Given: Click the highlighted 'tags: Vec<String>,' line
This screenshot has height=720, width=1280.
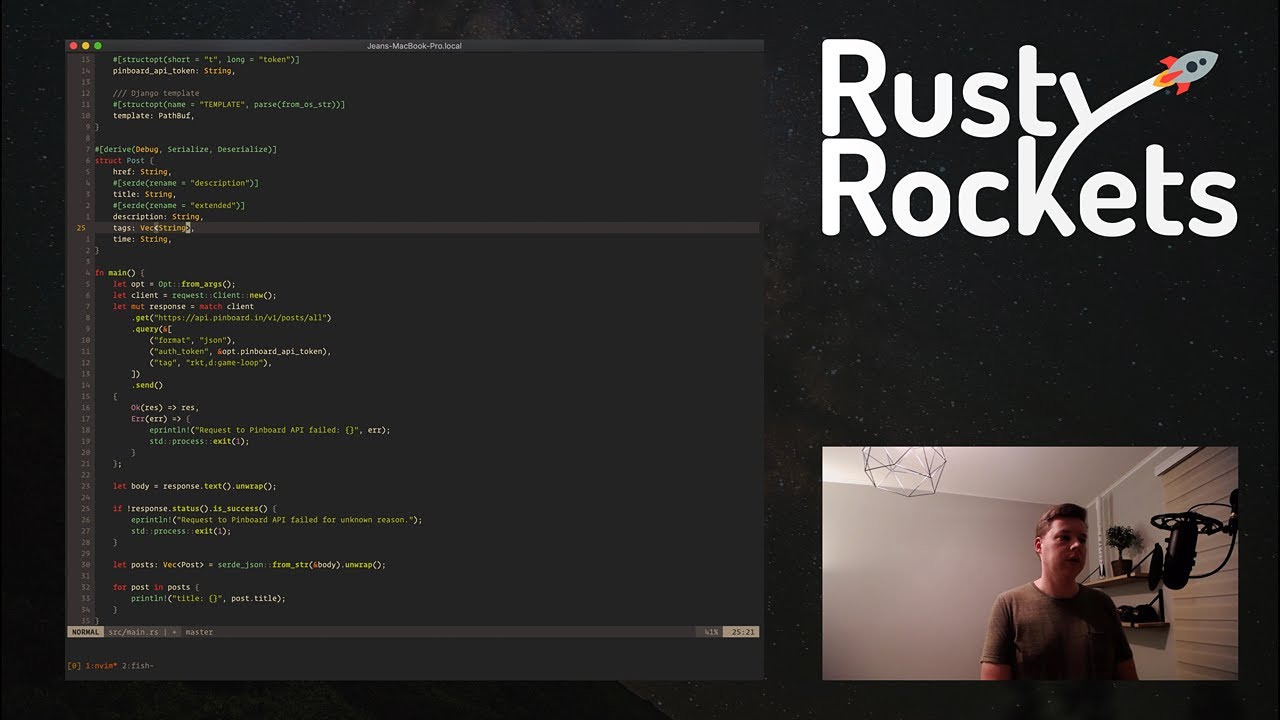Looking at the screenshot, I should click(153, 228).
